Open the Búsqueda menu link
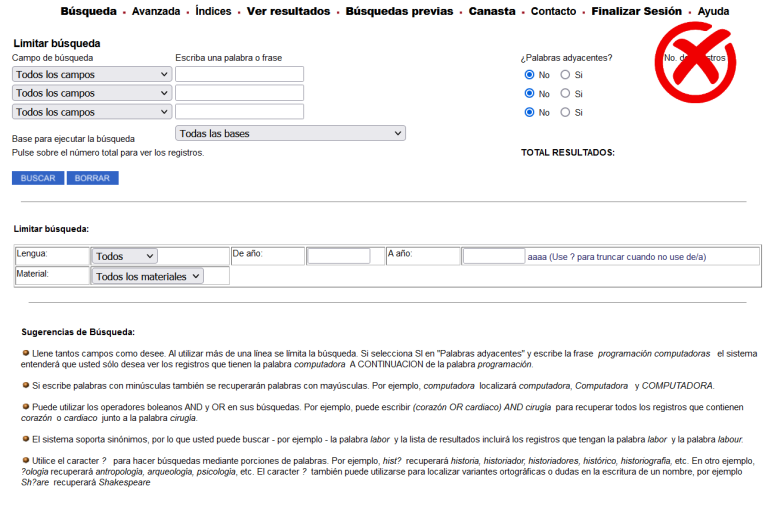 coord(89,11)
